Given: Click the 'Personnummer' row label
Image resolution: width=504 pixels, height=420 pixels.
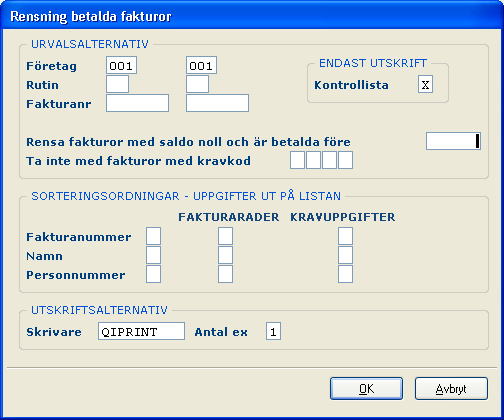Looking at the screenshot, I should [76, 275].
